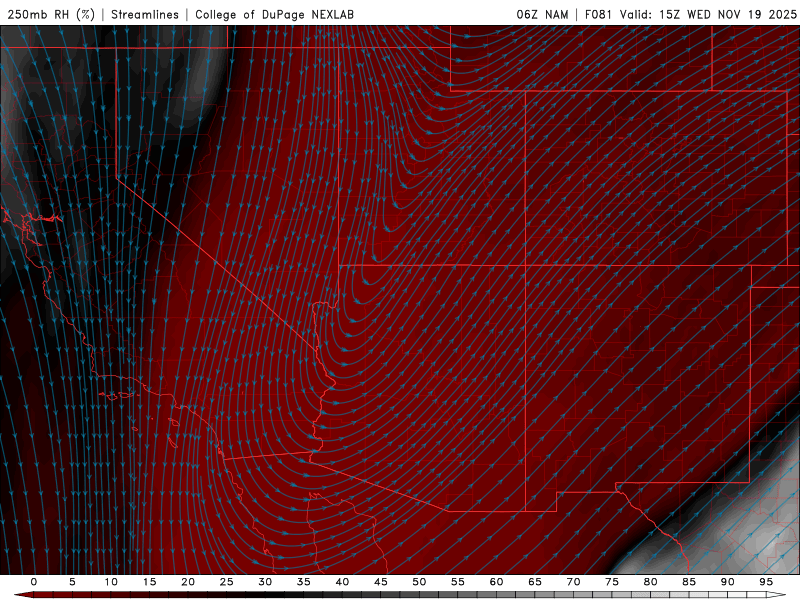The image size is (800, 600).
Task: Click the colorbar tick label "90"
Action: [727, 582]
